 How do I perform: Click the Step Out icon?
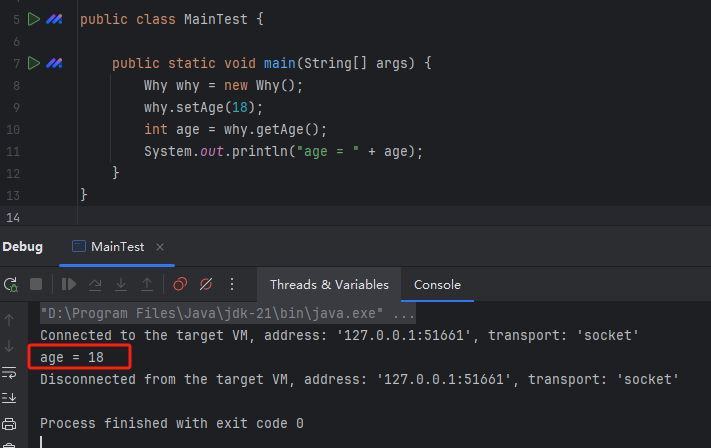(147, 284)
